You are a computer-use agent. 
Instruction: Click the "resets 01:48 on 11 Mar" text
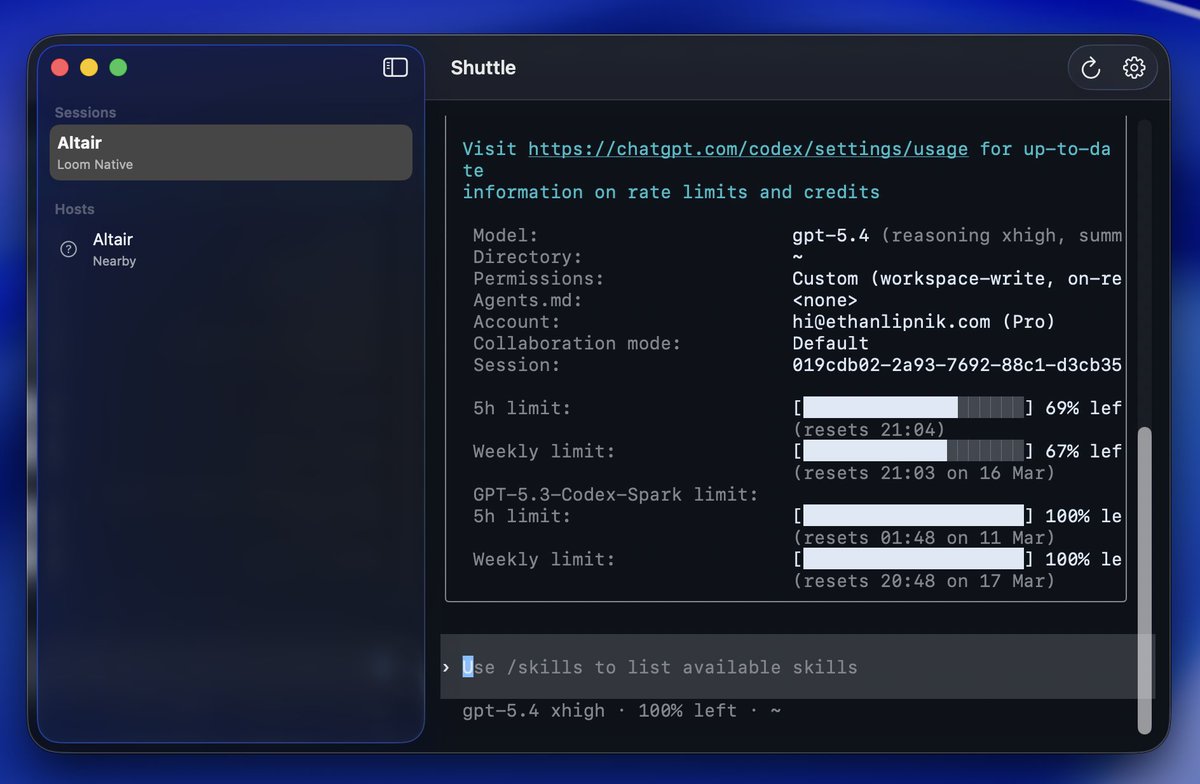(x=924, y=538)
